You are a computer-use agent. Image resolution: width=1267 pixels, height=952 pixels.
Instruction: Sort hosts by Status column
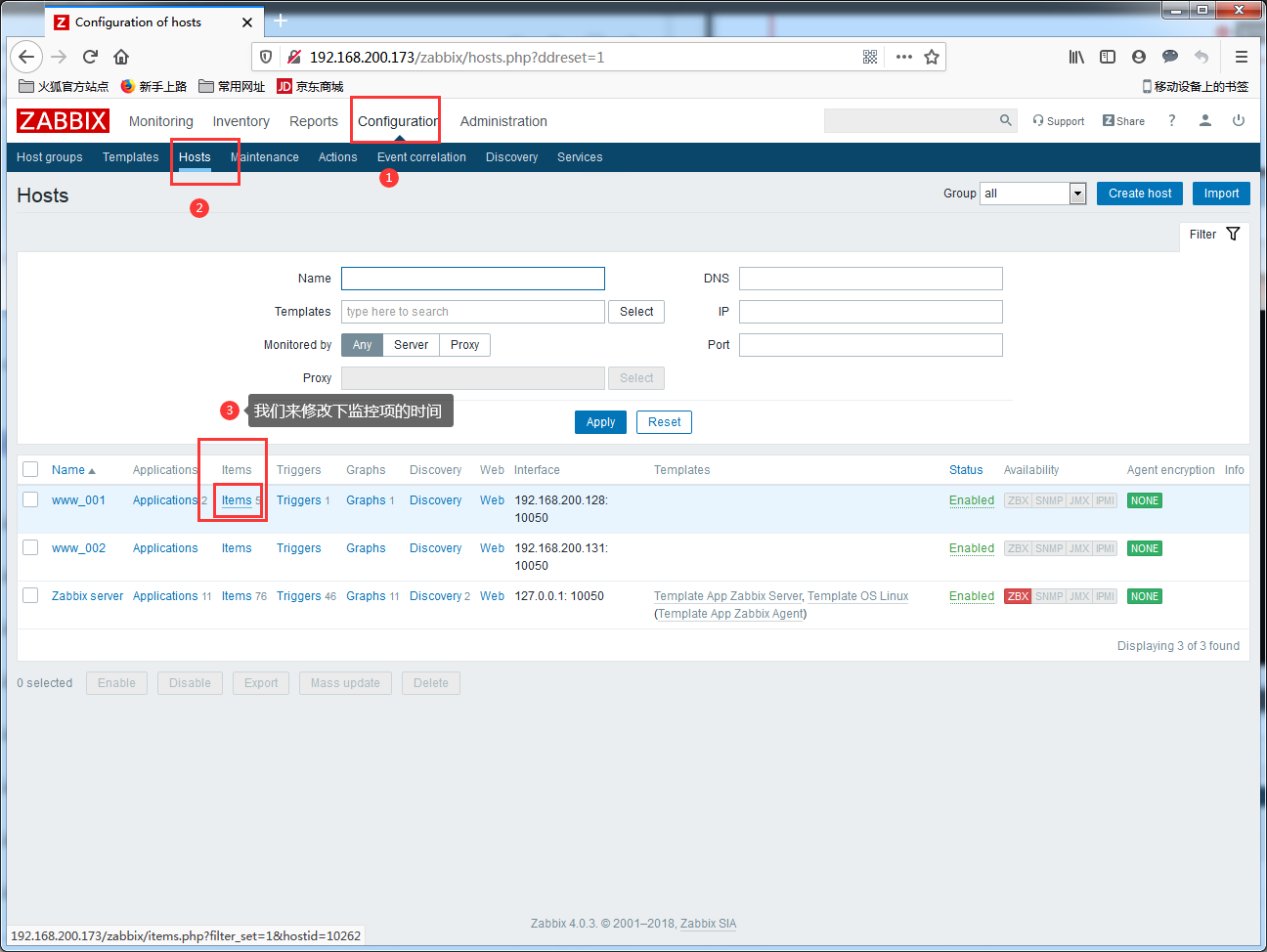pyautogui.click(x=966, y=470)
